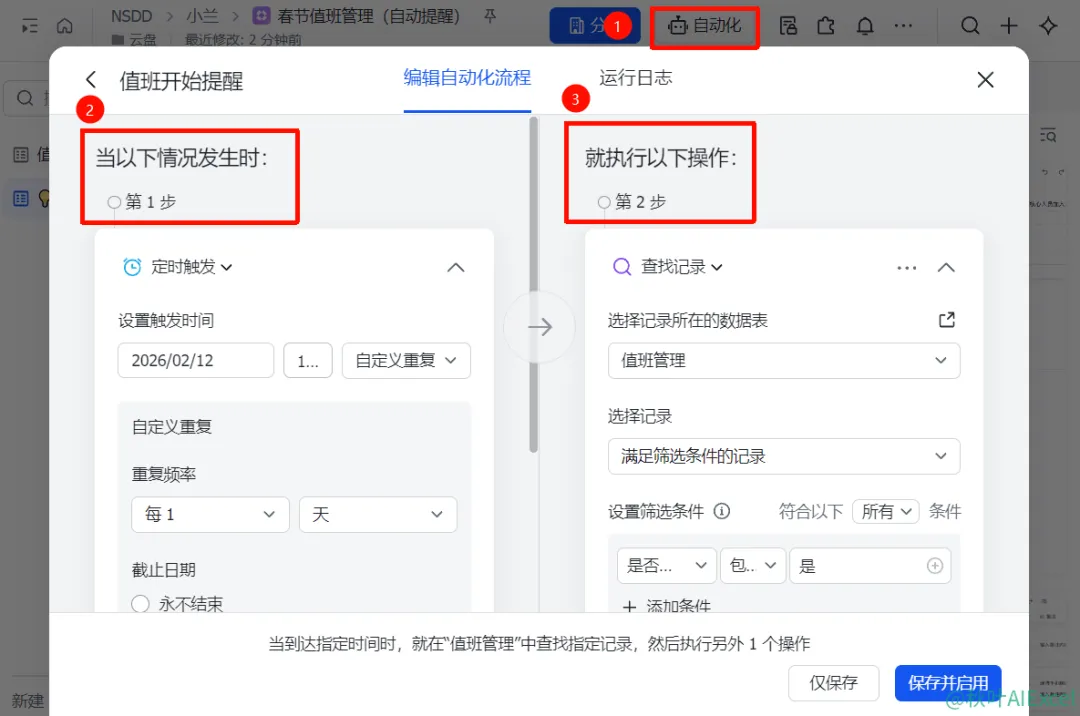Open the 每 1 frequency dropdown

(x=210, y=514)
